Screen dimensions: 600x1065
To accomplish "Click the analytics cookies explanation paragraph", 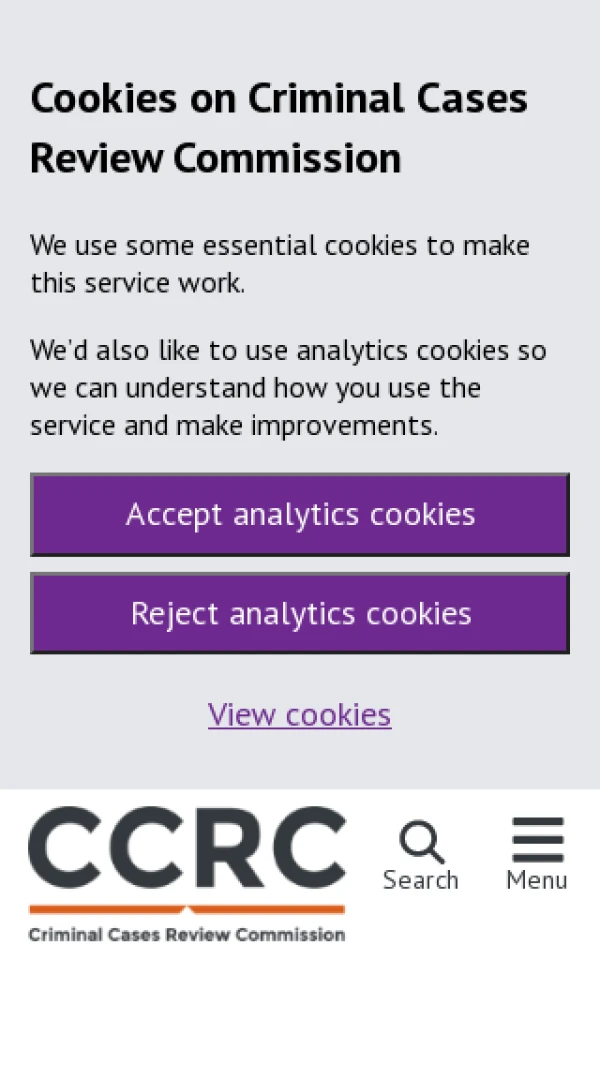I will click(x=288, y=388).
